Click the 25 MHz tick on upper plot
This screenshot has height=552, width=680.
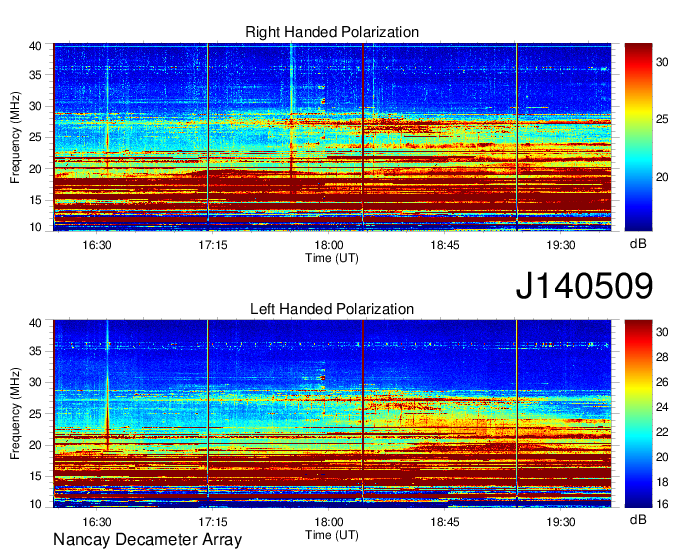tap(35, 137)
